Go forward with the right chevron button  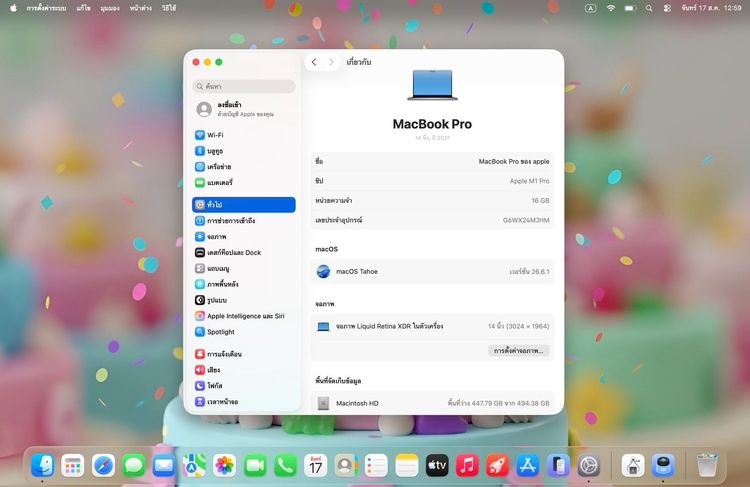click(x=331, y=62)
